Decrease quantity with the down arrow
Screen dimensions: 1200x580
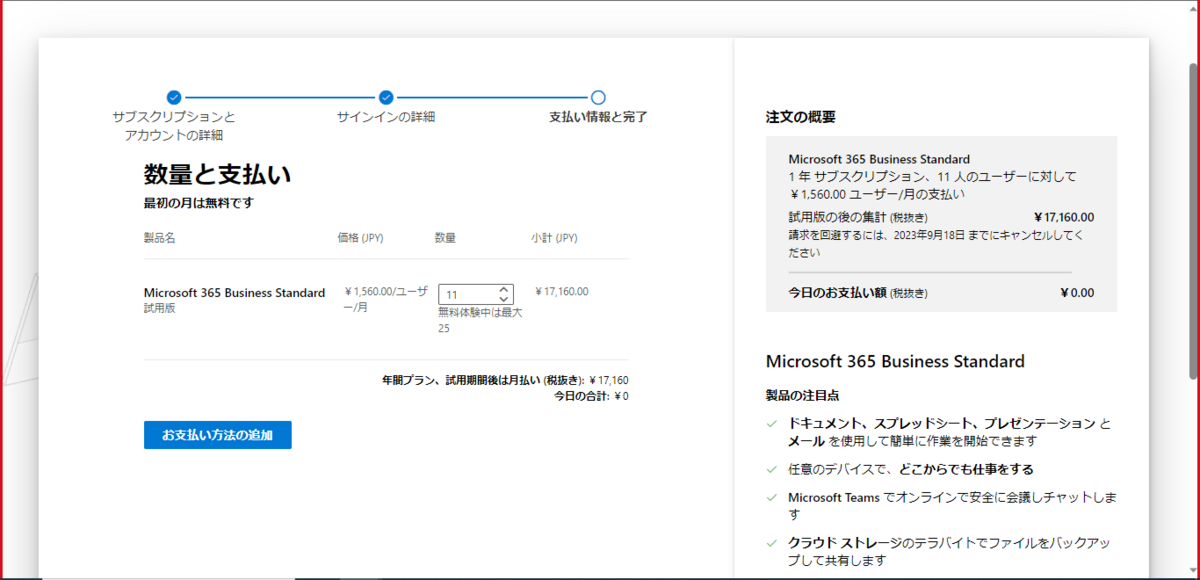pyautogui.click(x=504, y=299)
